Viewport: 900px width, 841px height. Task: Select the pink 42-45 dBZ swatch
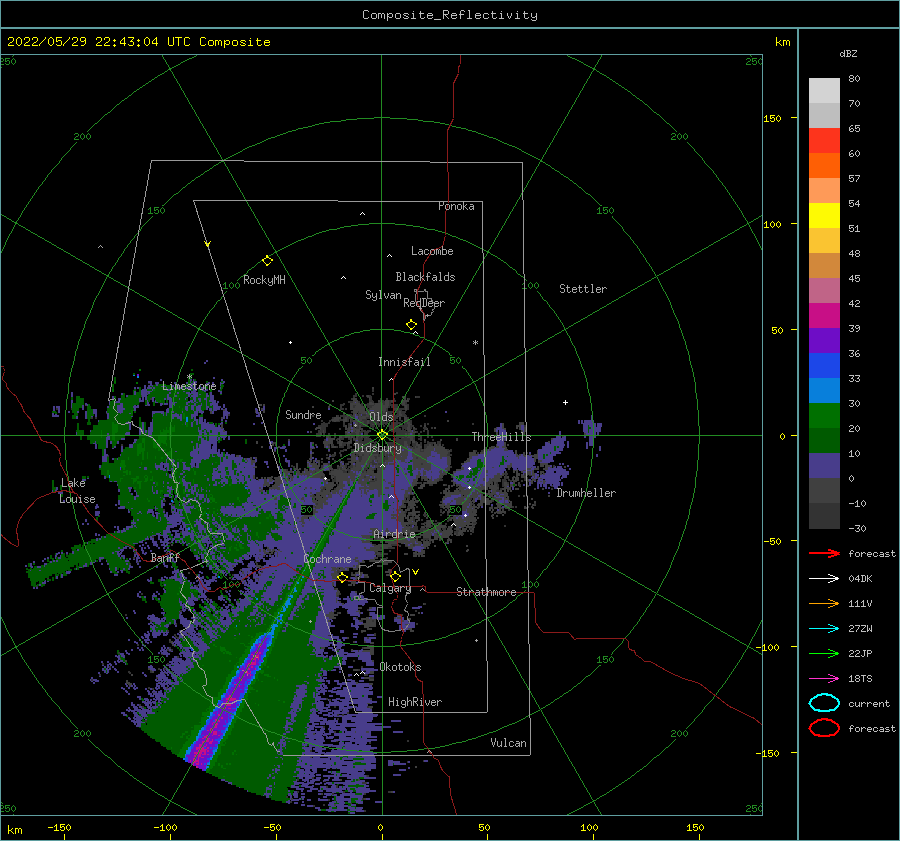tap(824, 291)
